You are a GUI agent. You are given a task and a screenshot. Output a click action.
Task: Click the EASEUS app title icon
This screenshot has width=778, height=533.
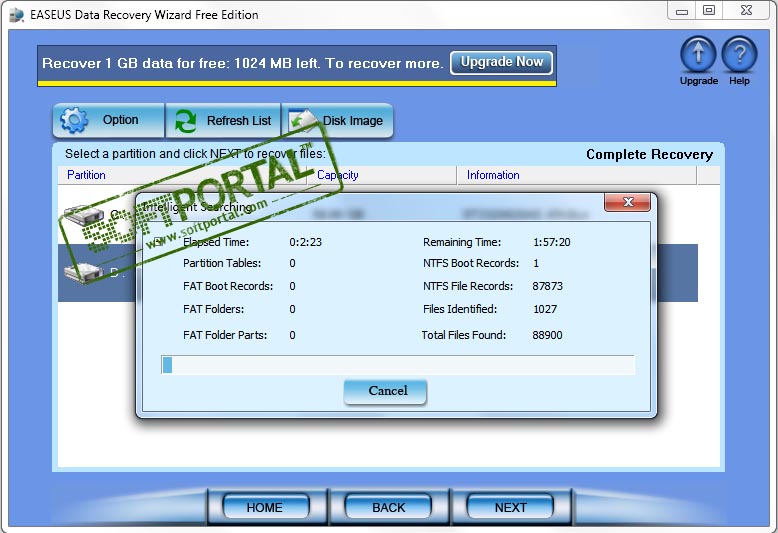[16, 15]
